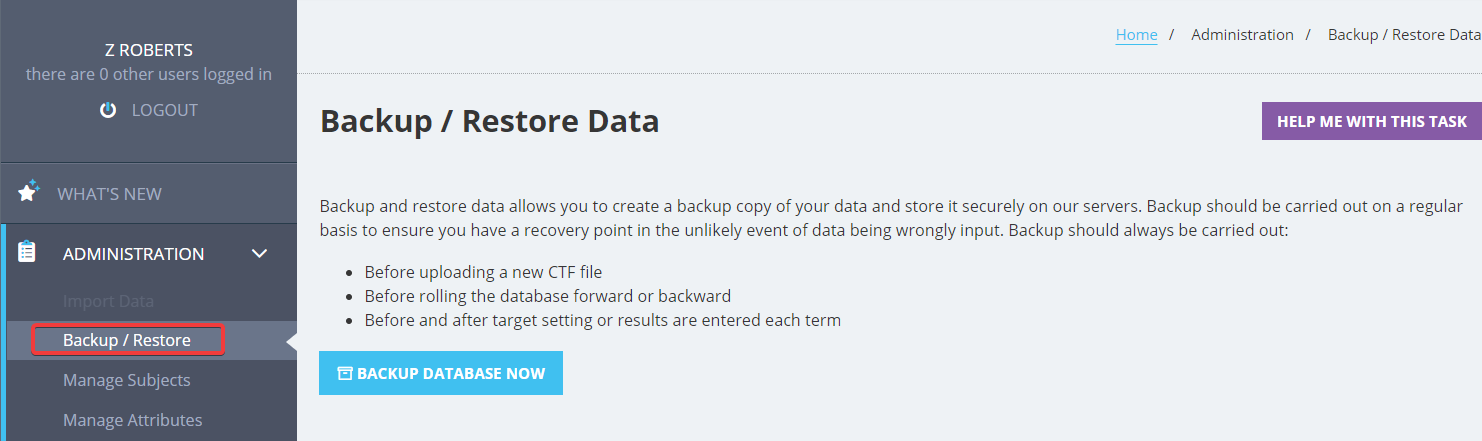The height and width of the screenshot is (441, 1482).
Task: Open Manage Subjects in the sidebar
Action: point(126,380)
